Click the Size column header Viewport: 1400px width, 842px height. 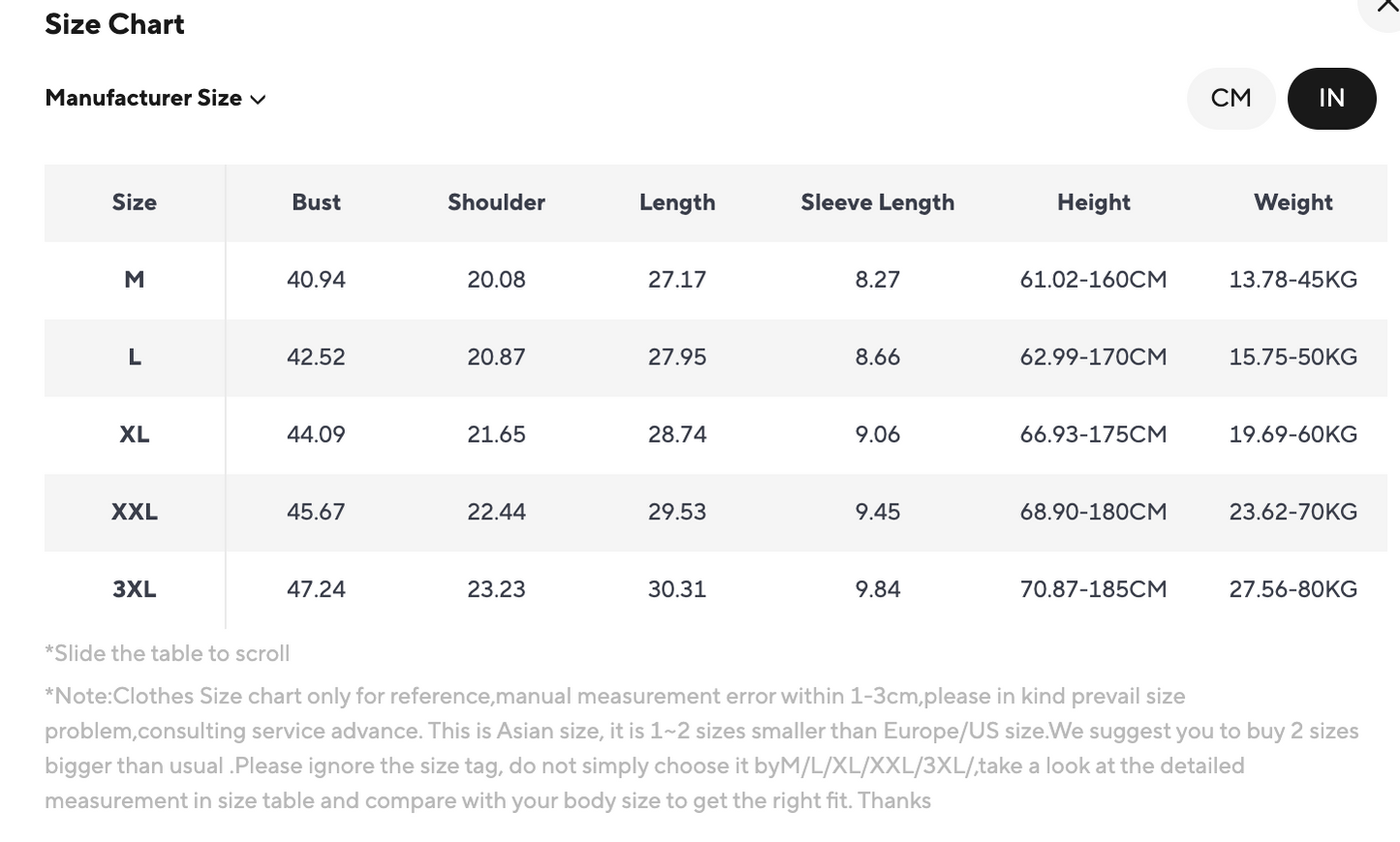click(134, 203)
